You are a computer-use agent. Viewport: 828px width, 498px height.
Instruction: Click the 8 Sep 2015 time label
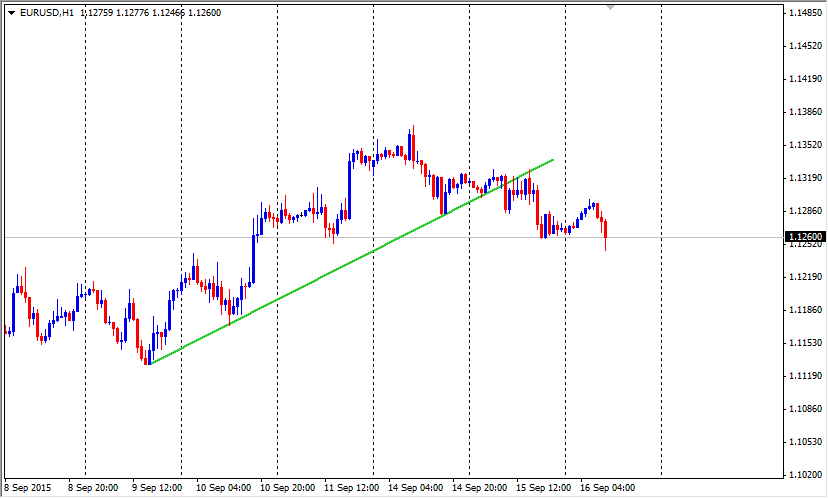(x=27, y=487)
